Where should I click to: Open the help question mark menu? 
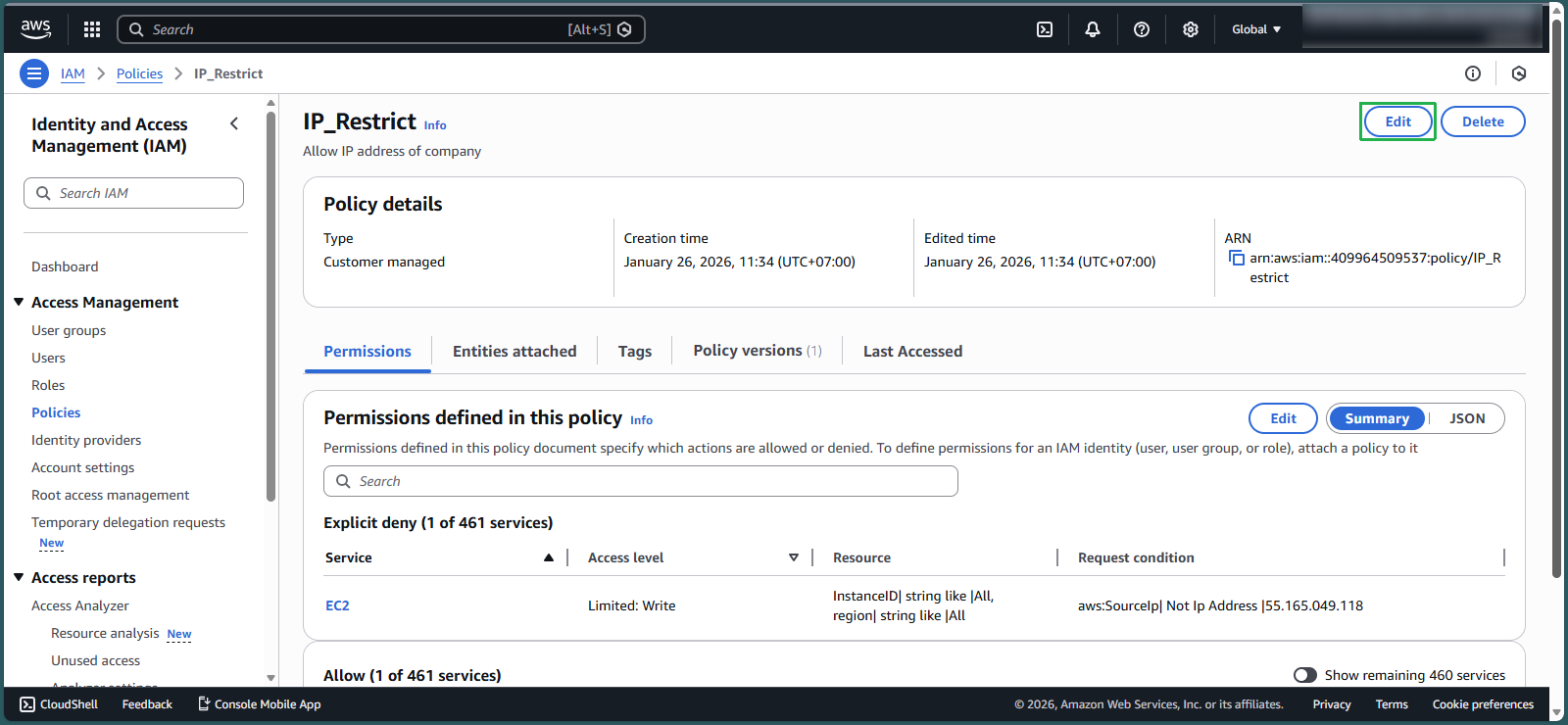click(x=1142, y=29)
